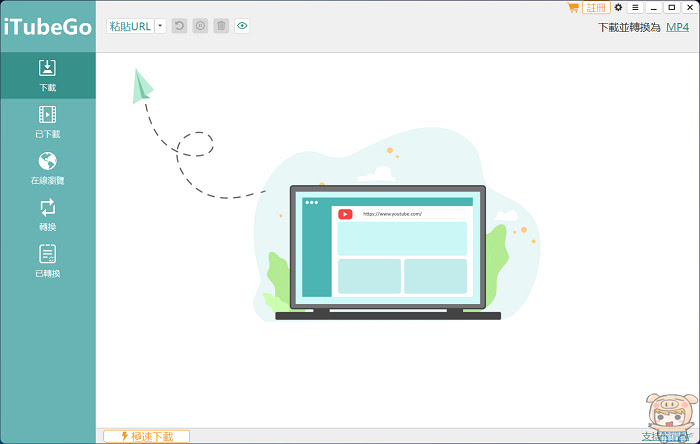Click the 粘貼URL paste button
The height and width of the screenshot is (444, 700).
[x=130, y=26]
